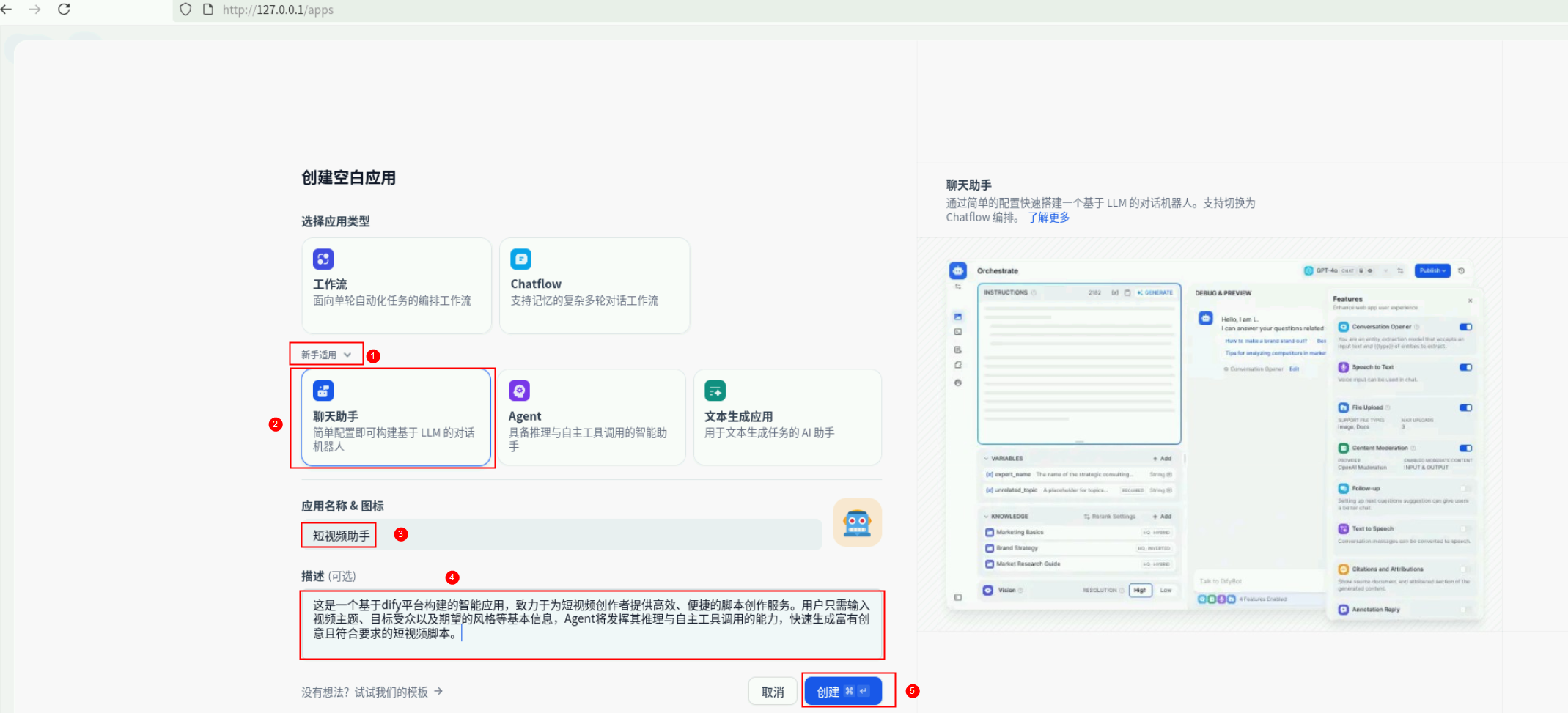Click the blue 创建 create button
The image size is (1568, 713).
pyautogui.click(x=843, y=691)
